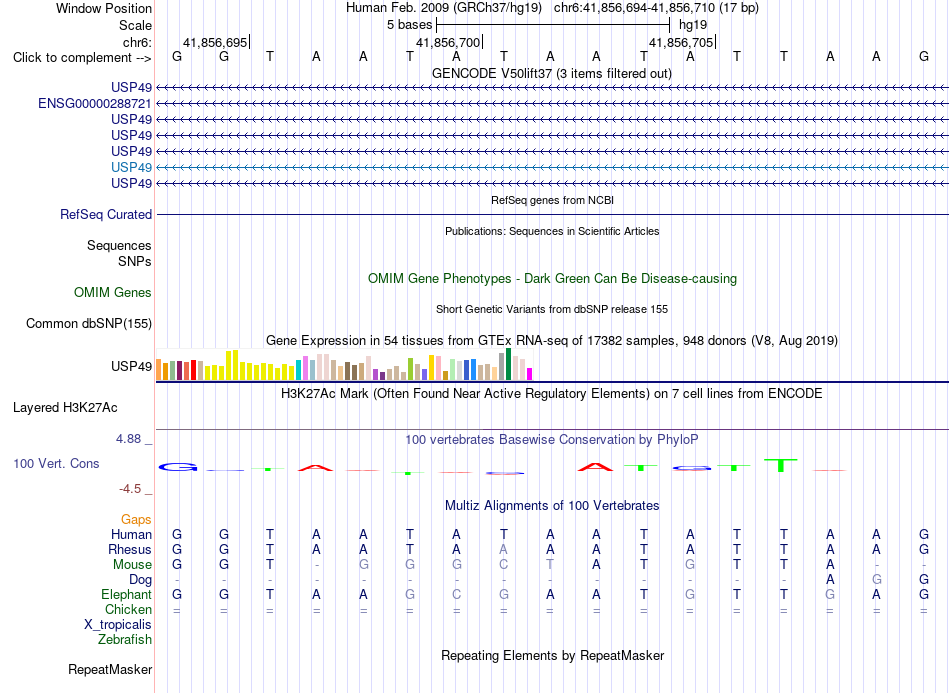950x693 pixels.
Task: Open GENCODE V50lift37 track title
Action: point(552,73)
